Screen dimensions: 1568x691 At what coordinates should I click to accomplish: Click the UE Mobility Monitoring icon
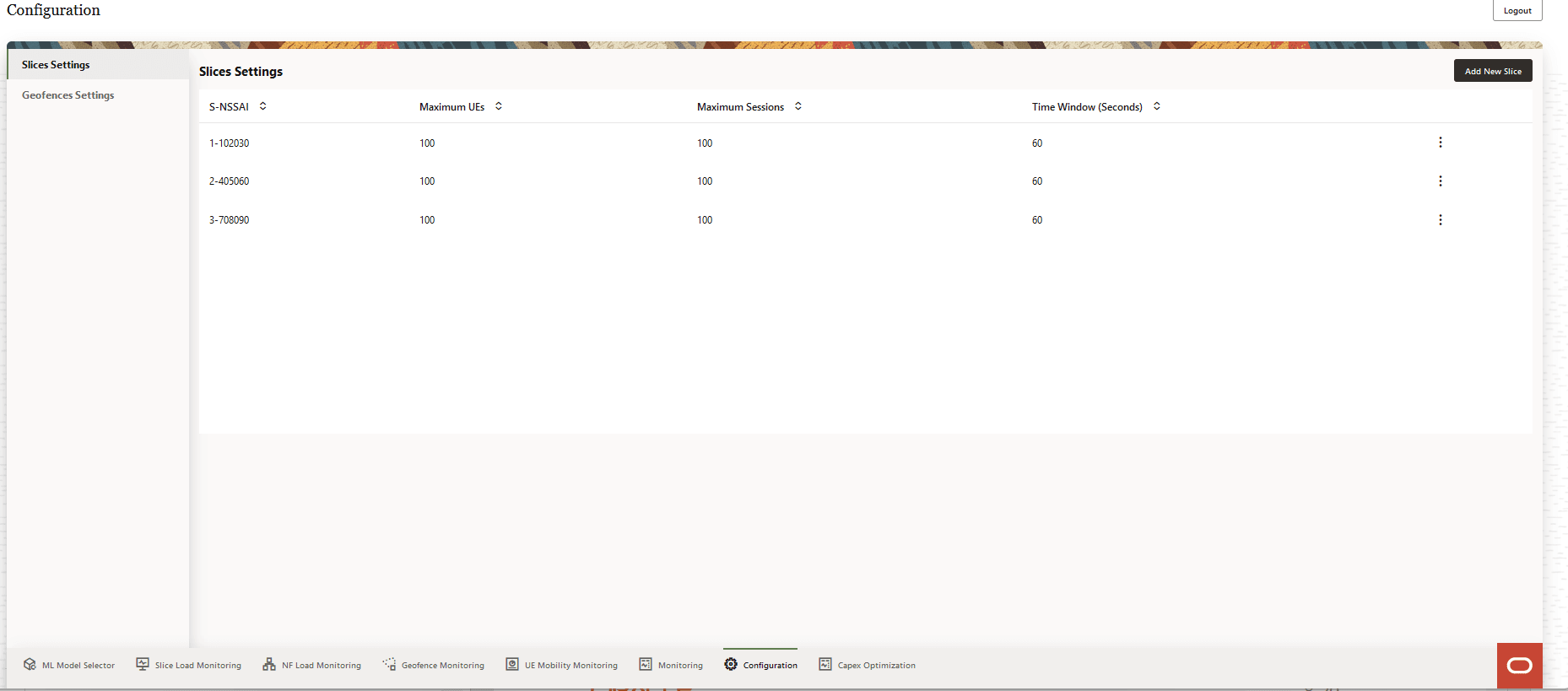pos(512,664)
